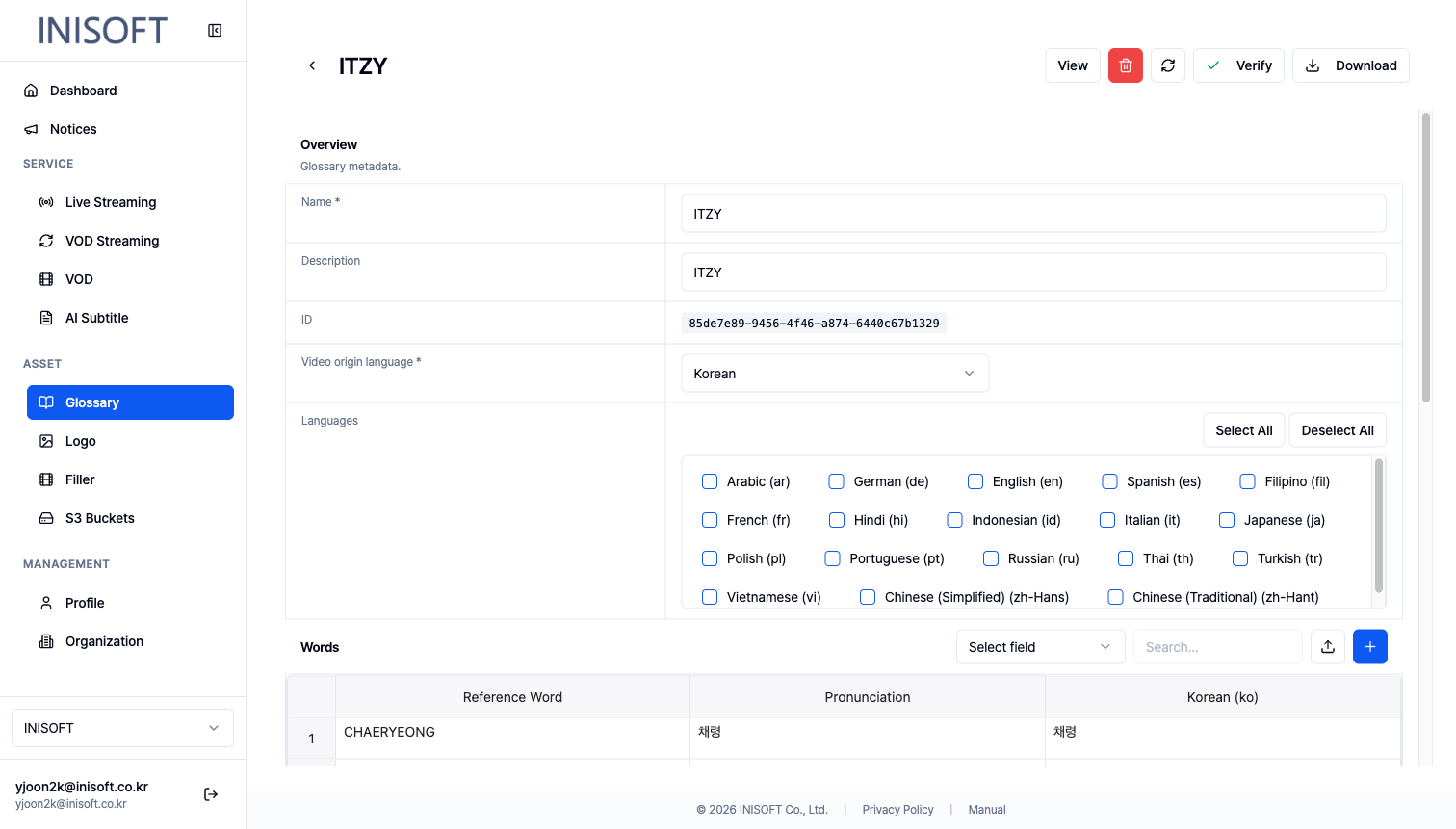Check the Thai (th) checkbox
This screenshot has height=829, width=1456.
(x=1126, y=558)
